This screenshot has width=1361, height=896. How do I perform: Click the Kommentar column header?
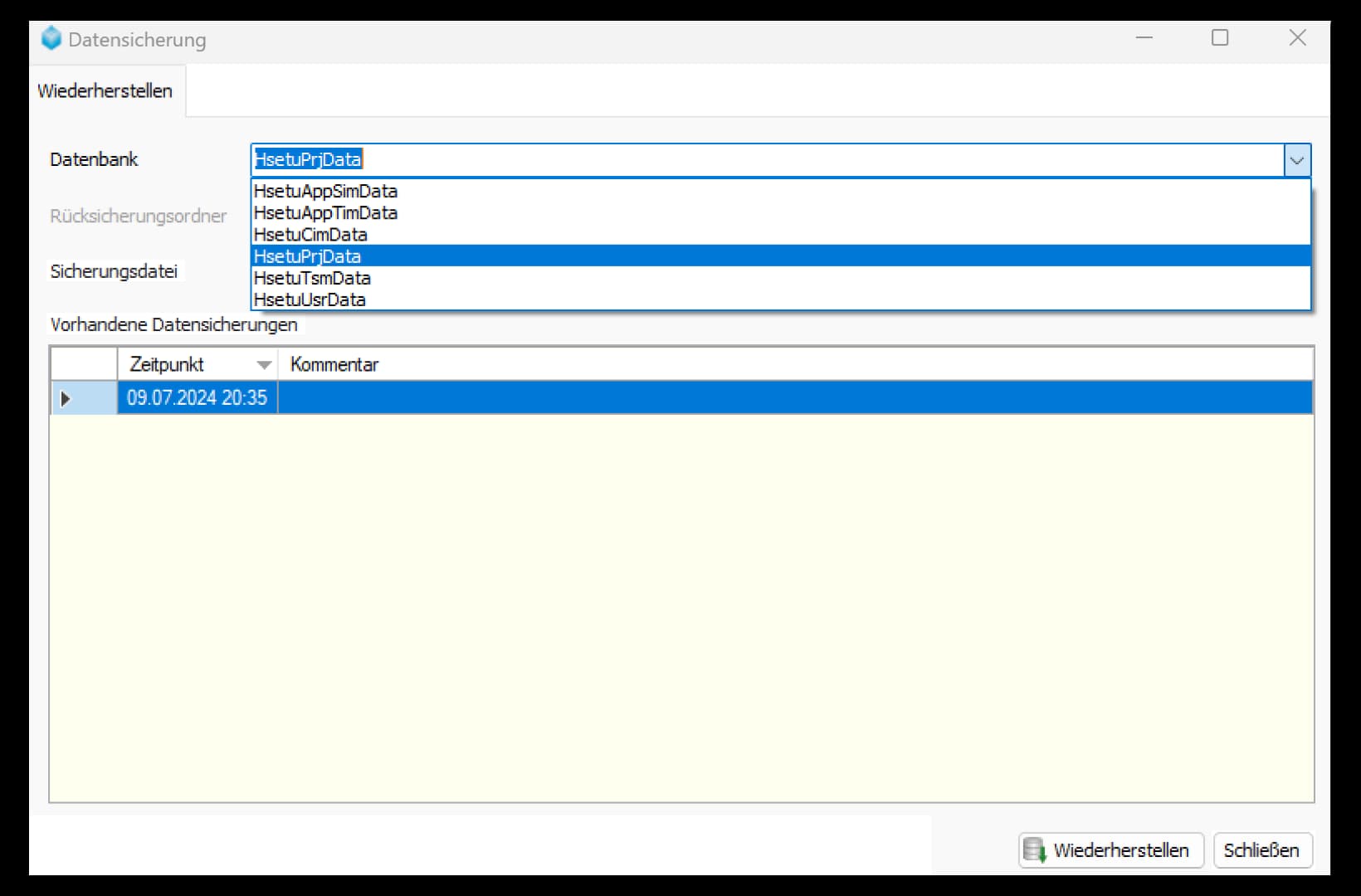(334, 365)
